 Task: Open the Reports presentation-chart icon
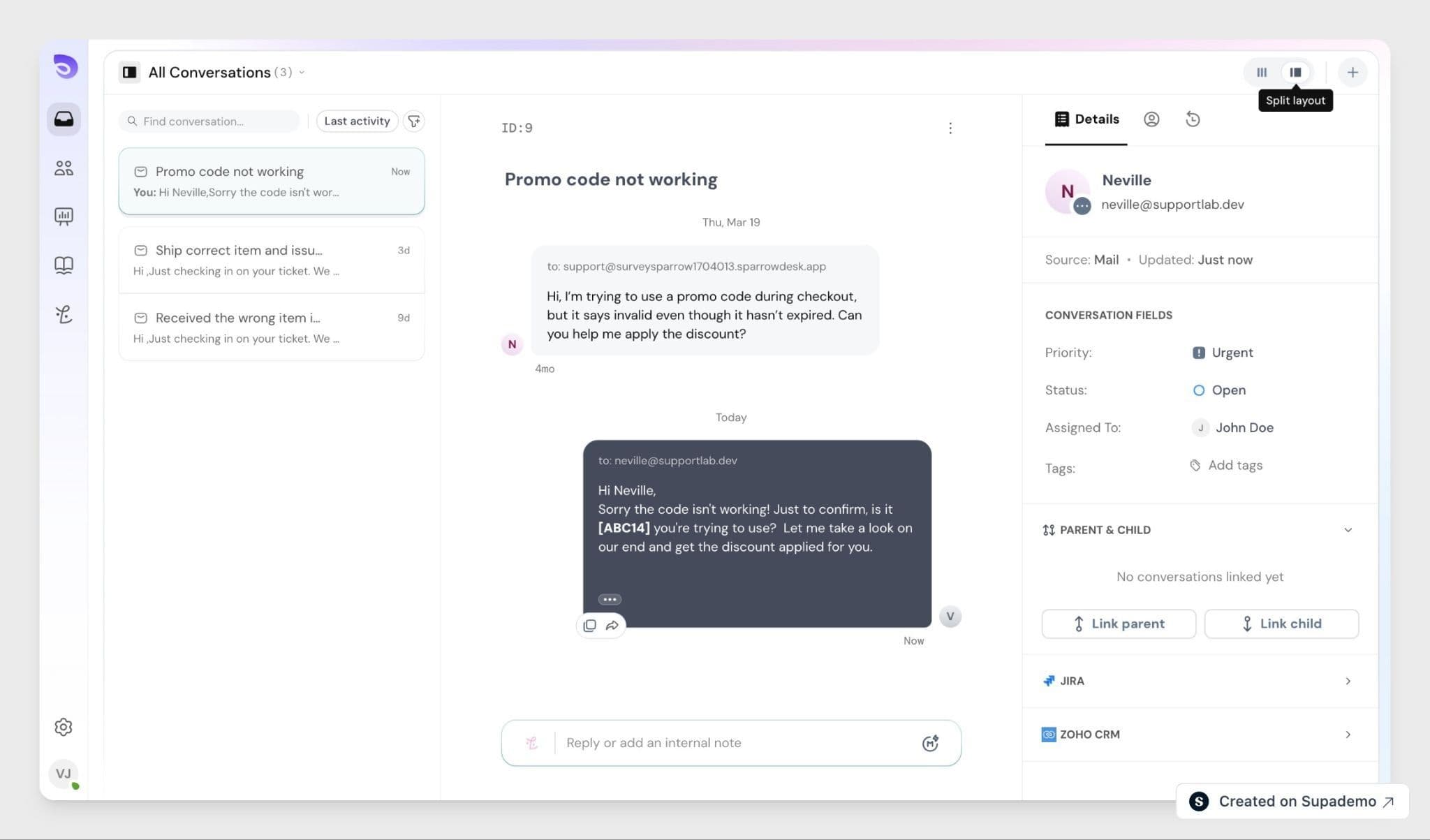(x=64, y=216)
